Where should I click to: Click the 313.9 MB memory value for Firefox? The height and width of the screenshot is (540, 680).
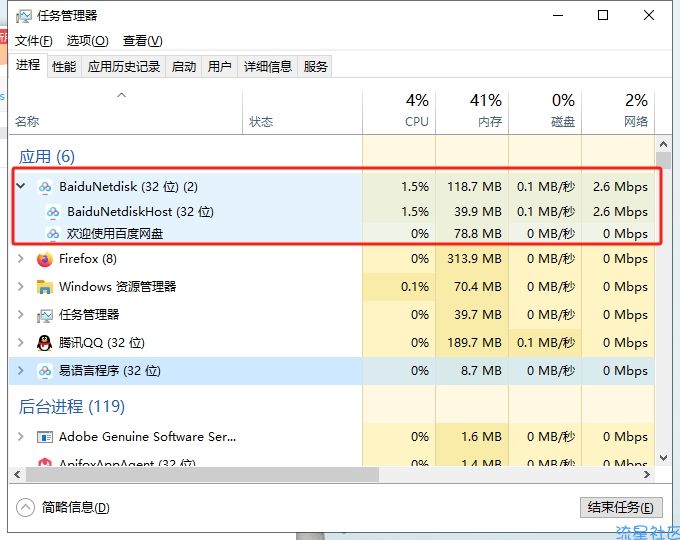click(474, 259)
